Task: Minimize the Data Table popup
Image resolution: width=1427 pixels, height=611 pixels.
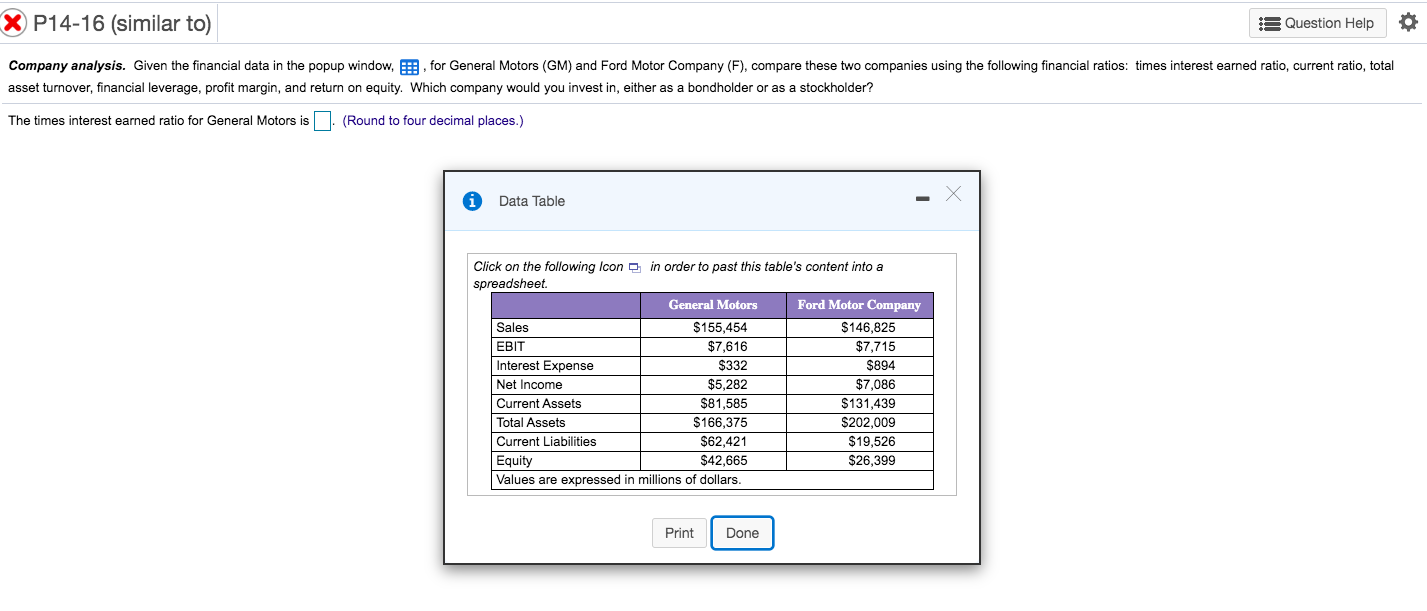Action: [x=921, y=200]
